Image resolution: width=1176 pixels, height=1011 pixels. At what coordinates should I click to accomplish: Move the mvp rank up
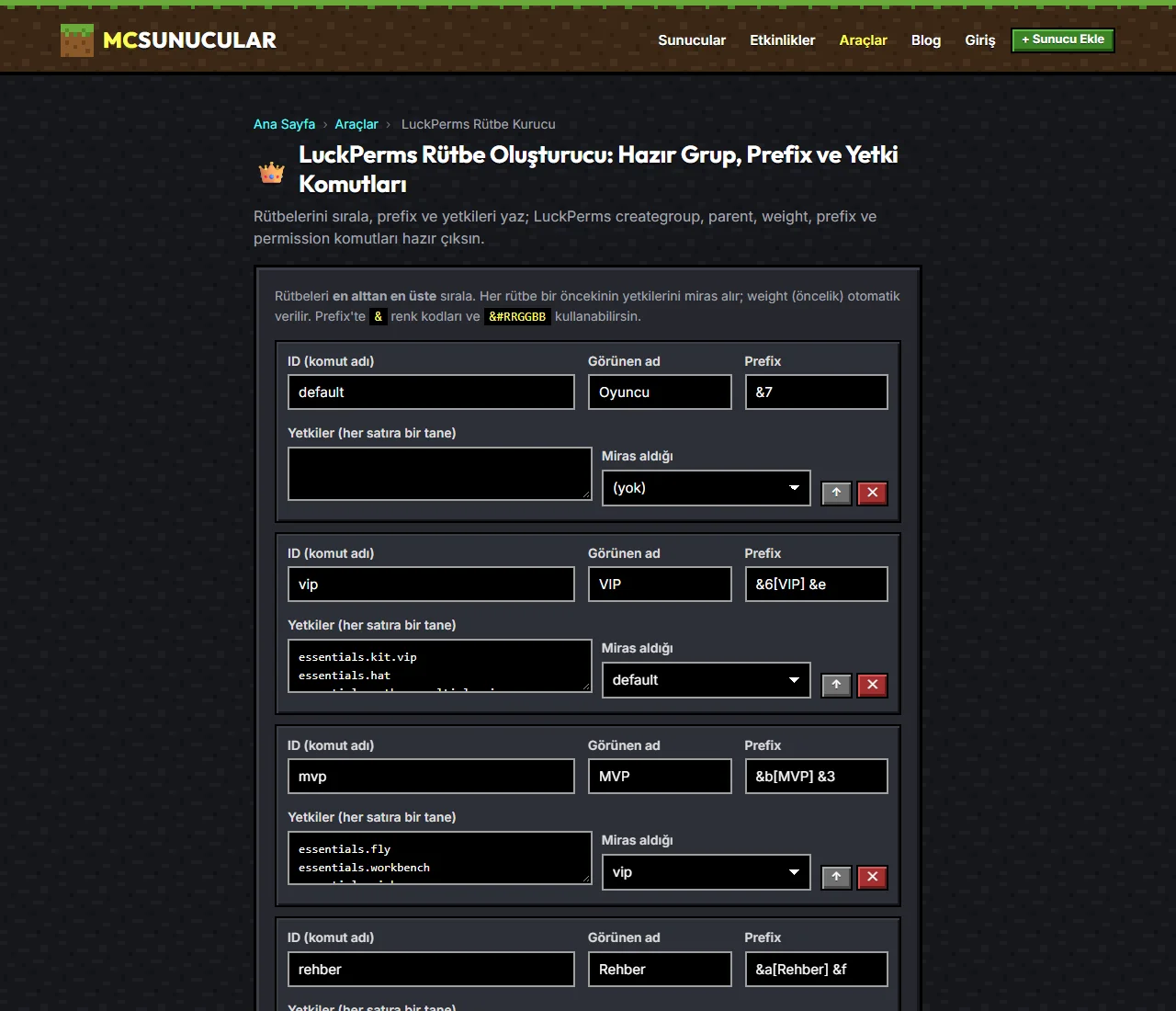tap(836, 877)
